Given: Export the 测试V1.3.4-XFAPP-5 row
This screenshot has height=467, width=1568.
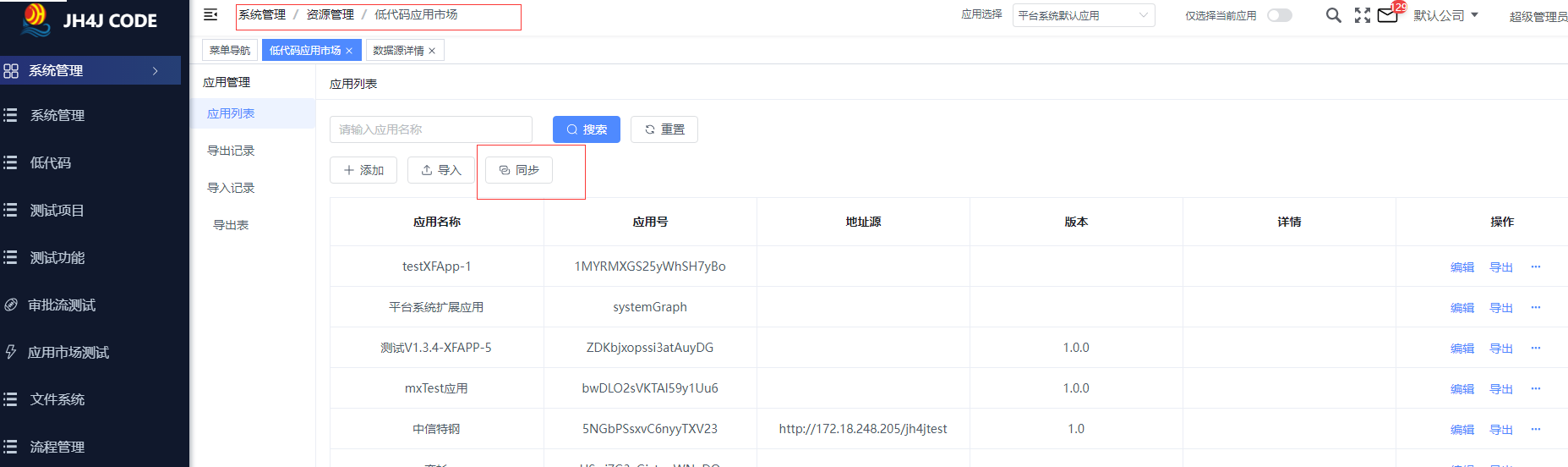Looking at the screenshot, I should [x=1501, y=349].
